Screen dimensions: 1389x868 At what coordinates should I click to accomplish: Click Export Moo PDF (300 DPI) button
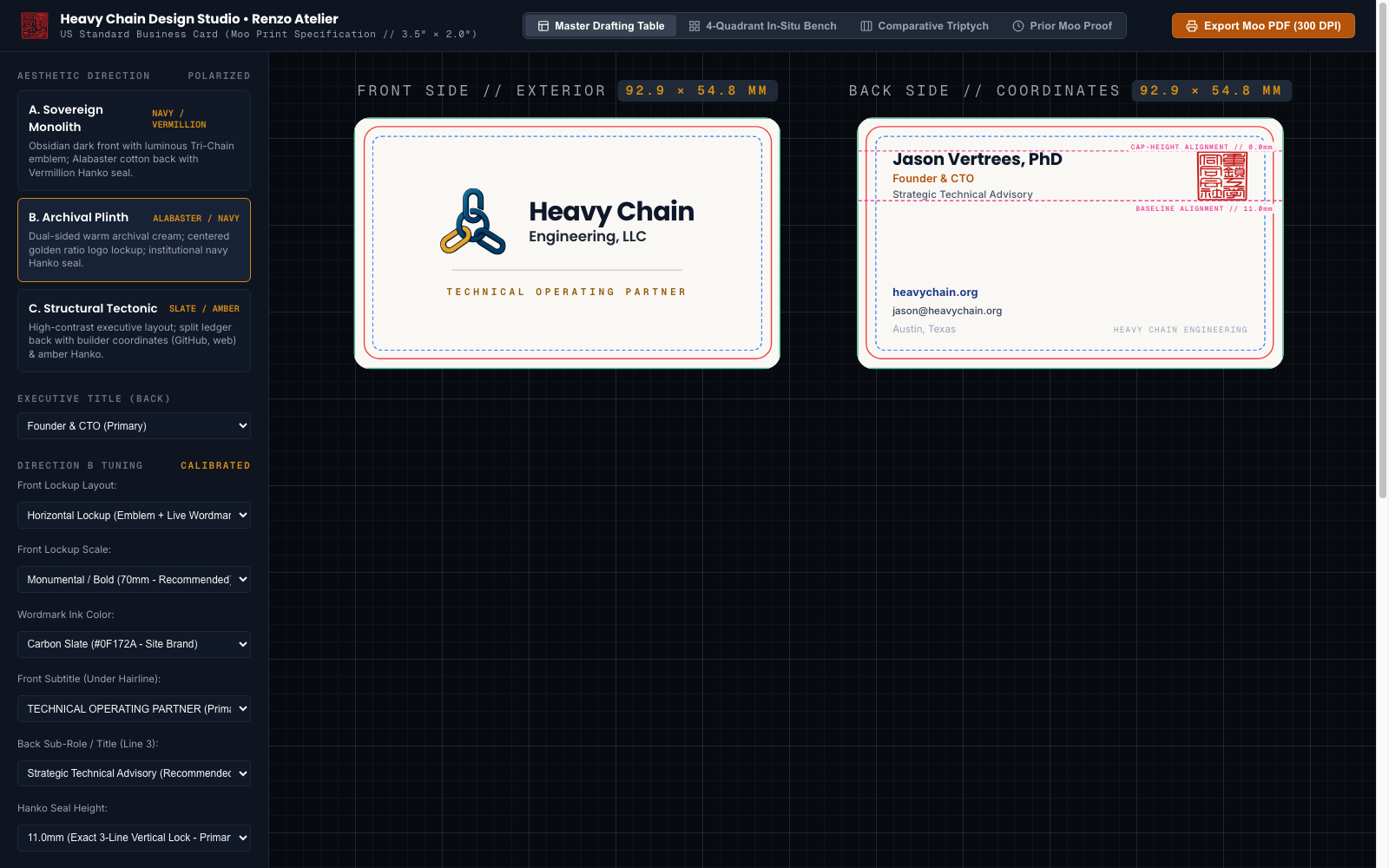pos(1263,26)
